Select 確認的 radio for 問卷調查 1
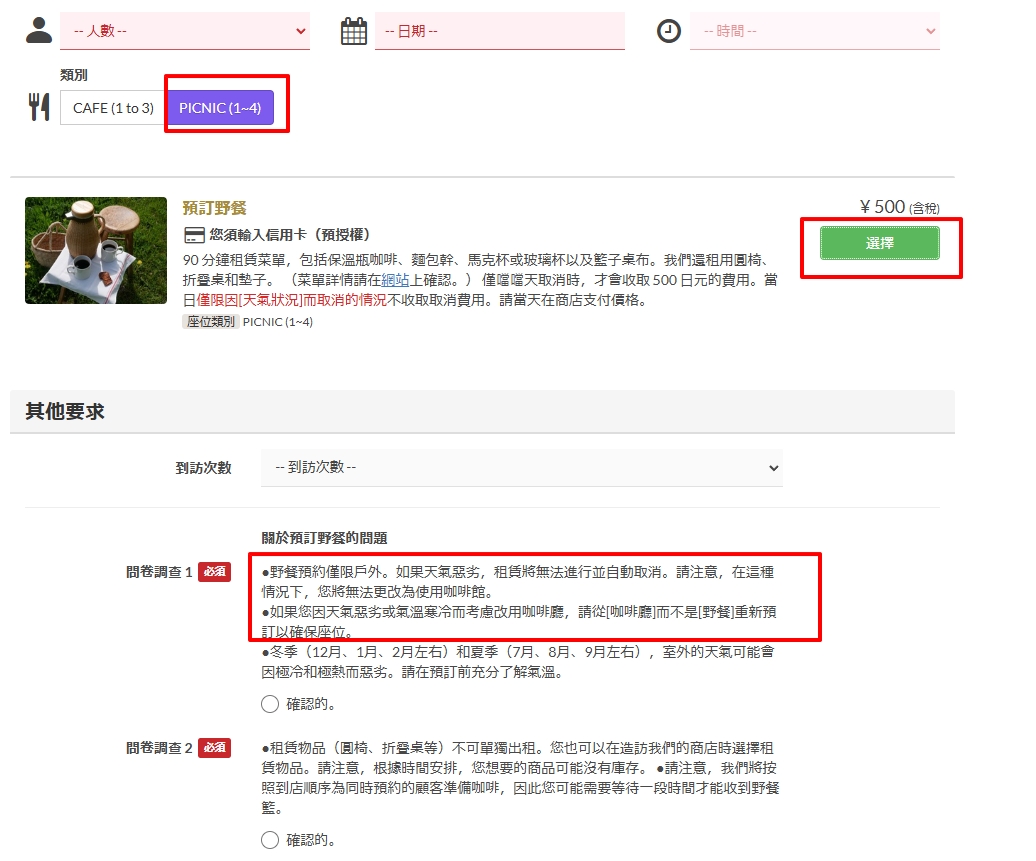 pos(270,704)
